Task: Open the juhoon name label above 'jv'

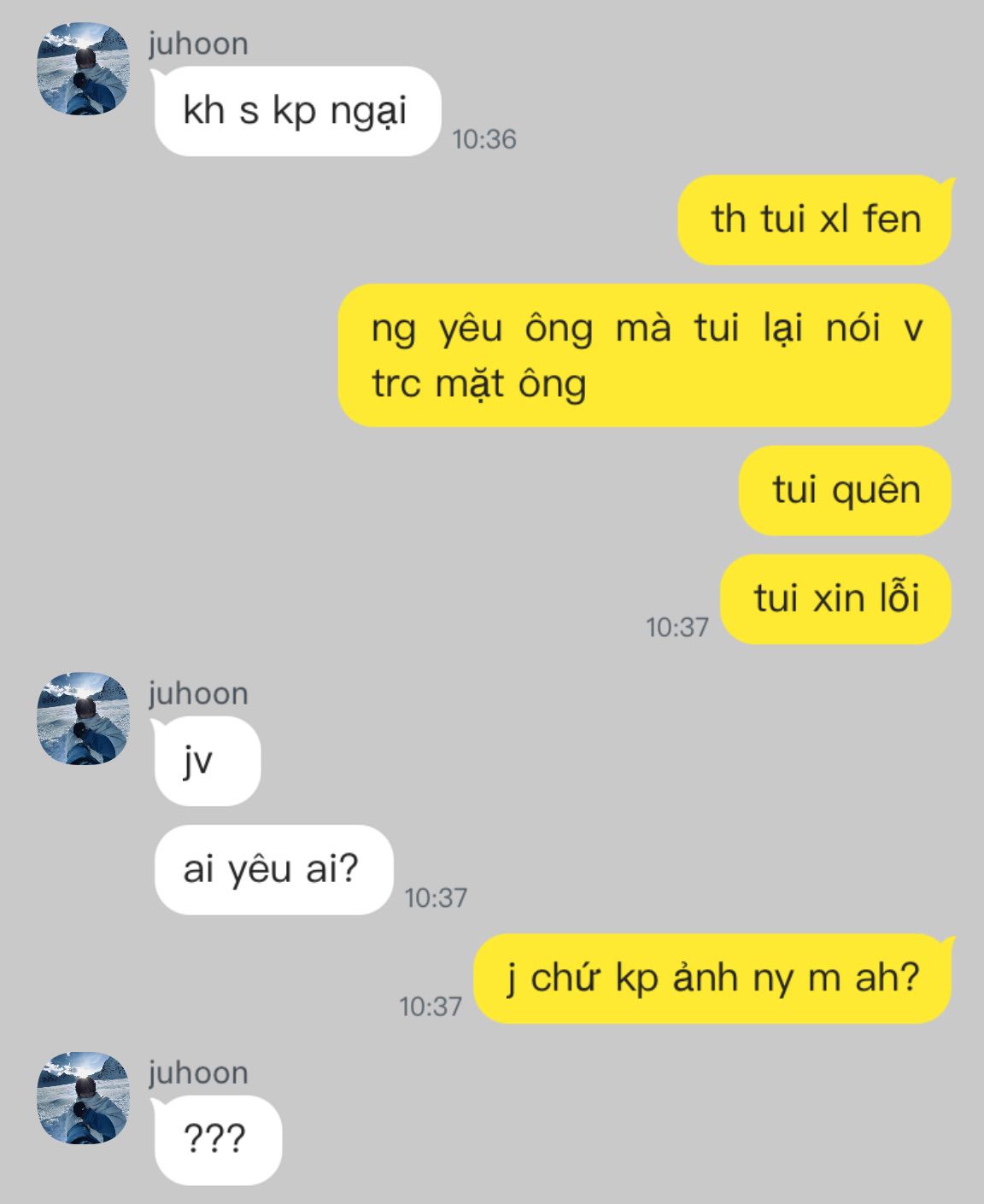Action: (x=198, y=693)
